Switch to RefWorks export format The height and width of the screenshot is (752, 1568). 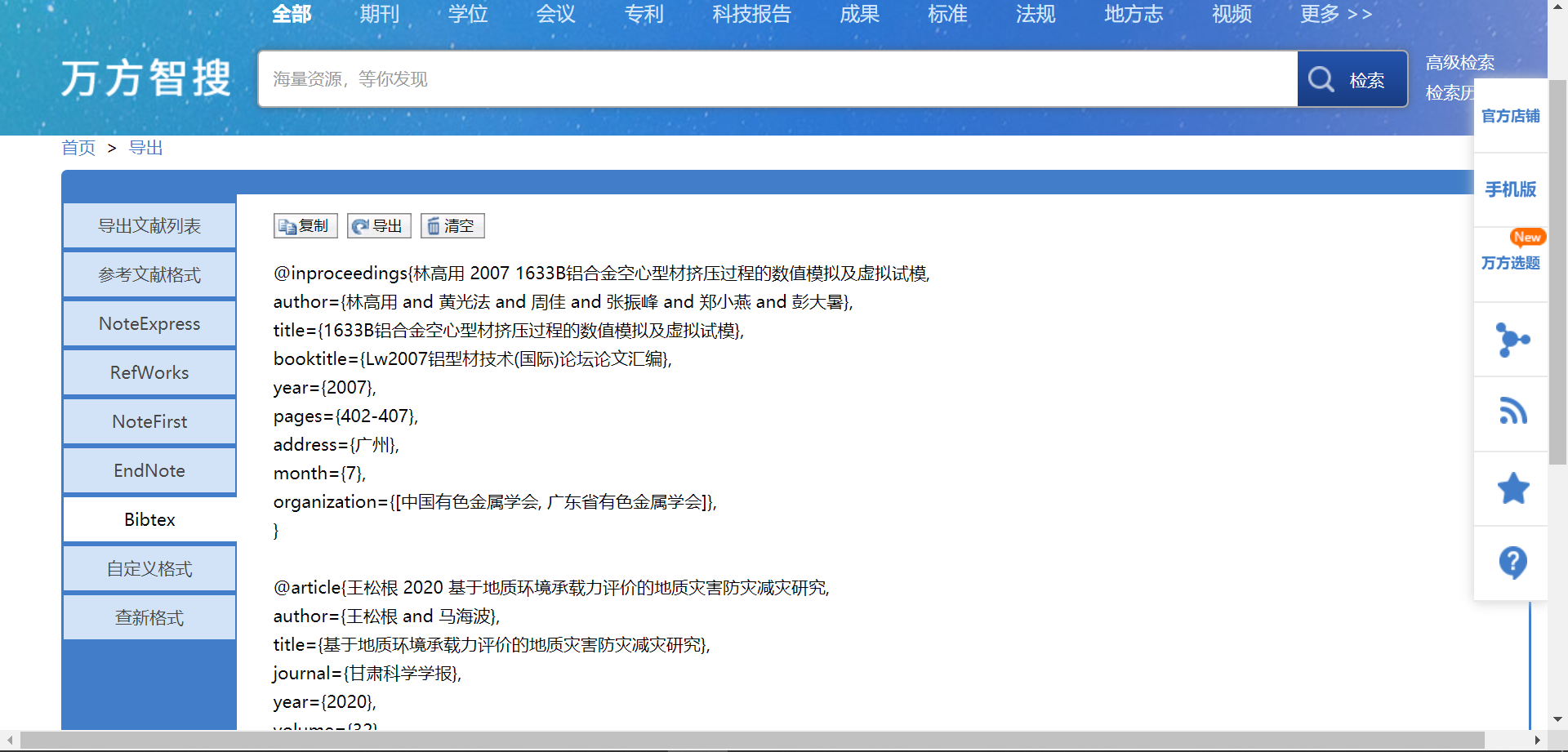click(x=149, y=372)
